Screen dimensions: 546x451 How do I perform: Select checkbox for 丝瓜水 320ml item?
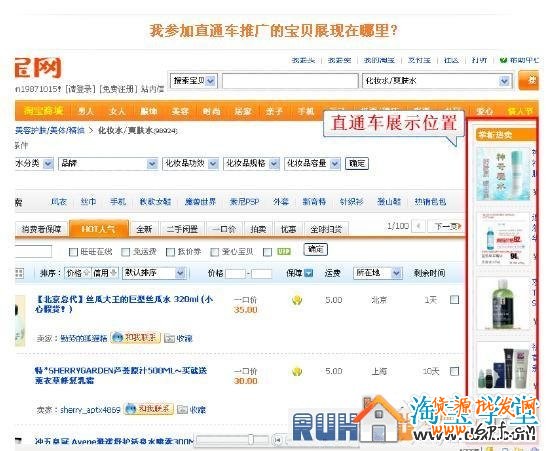tap(454, 300)
